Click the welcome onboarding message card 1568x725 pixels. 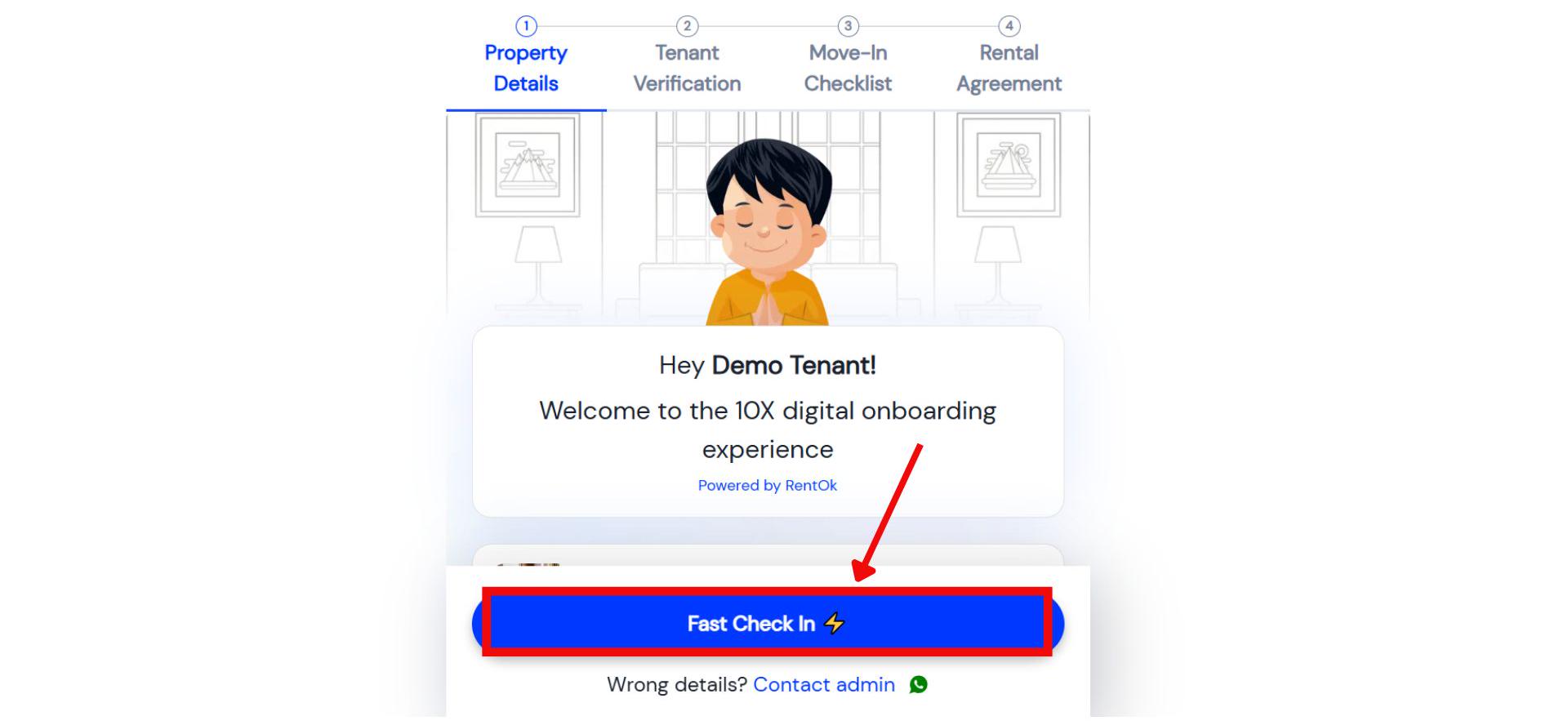pyautogui.click(x=768, y=421)
